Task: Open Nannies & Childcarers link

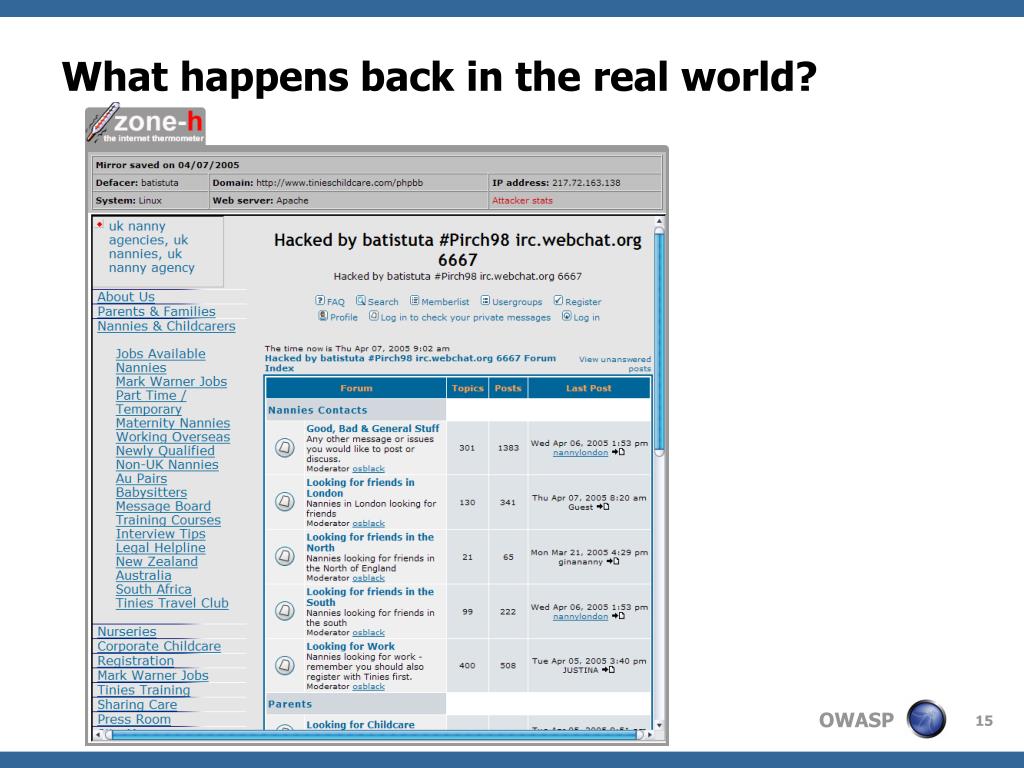Action: coord(167,326)
